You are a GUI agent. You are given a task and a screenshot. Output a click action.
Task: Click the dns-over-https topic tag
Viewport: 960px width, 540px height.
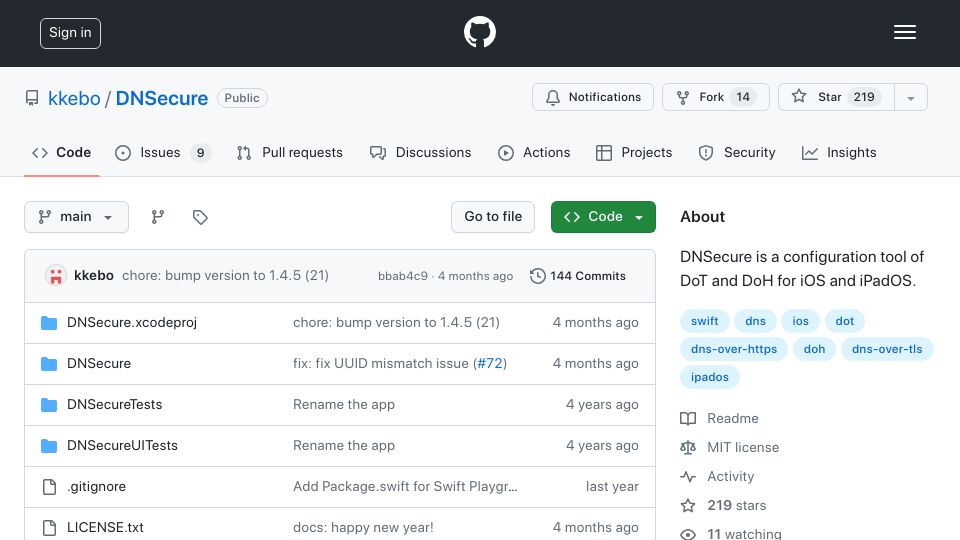click(x=733, y=349)
